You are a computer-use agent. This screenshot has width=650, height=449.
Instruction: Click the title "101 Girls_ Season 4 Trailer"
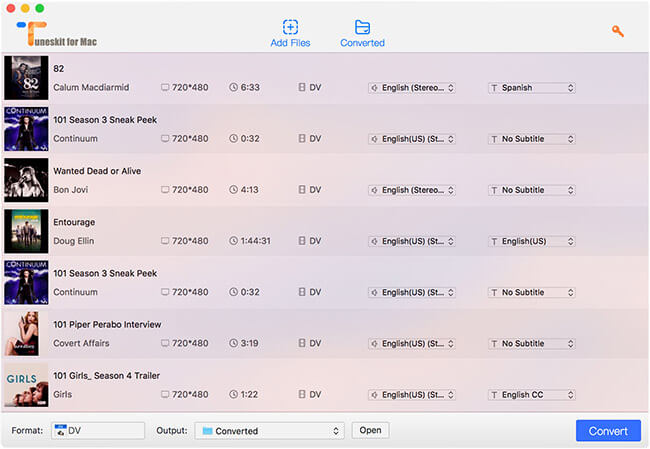click(x=106, y=376)
